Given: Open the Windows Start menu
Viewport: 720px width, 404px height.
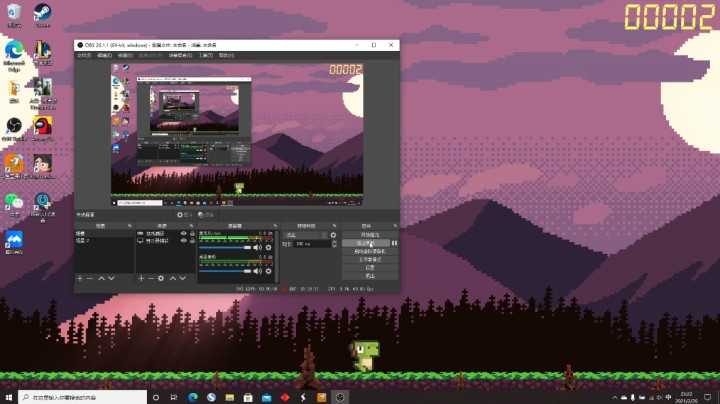Looking at the screenshot, I should [9, 397].
